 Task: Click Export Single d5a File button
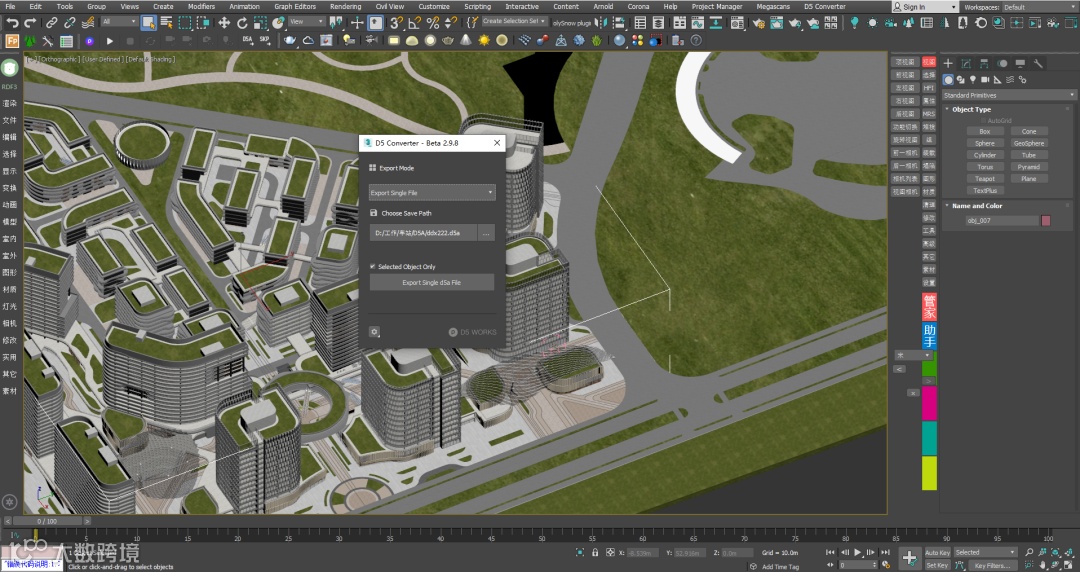tap(431, 283)
